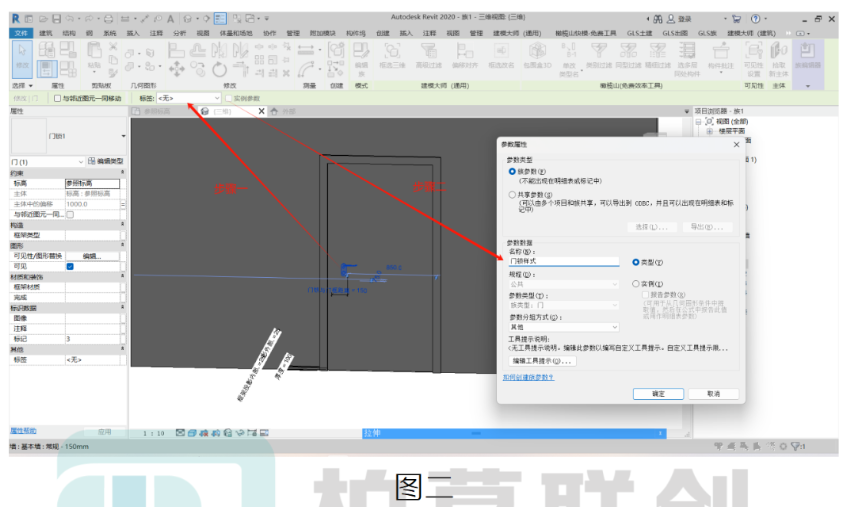846x507 pixels.
Task: Click the 登录 sign-in user icon
Action: pos(671,19)
